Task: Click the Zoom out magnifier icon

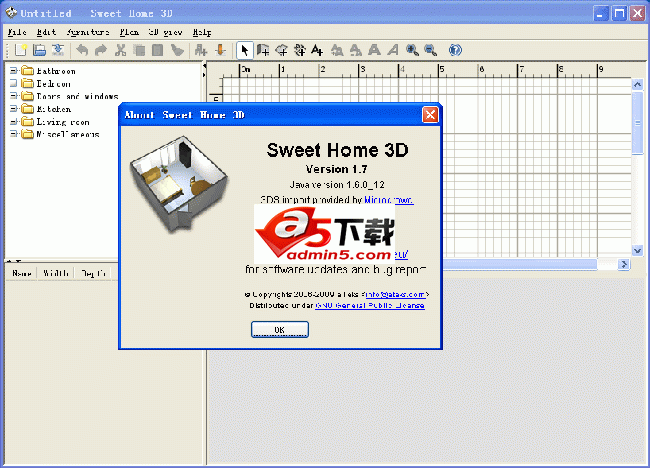Action: coord(431,50)
